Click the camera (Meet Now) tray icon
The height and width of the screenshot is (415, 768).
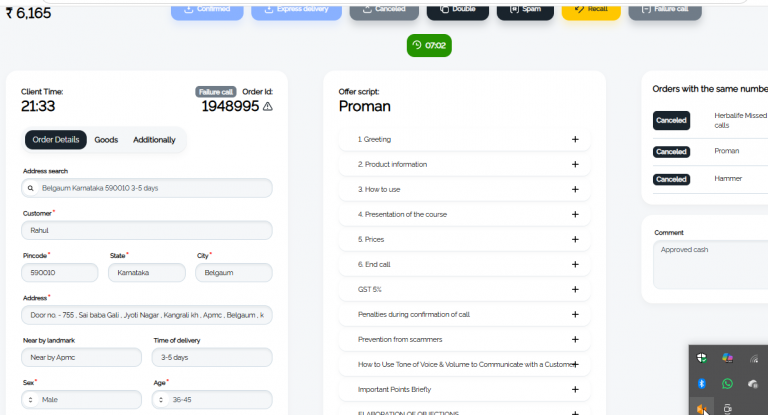(727, 409)
